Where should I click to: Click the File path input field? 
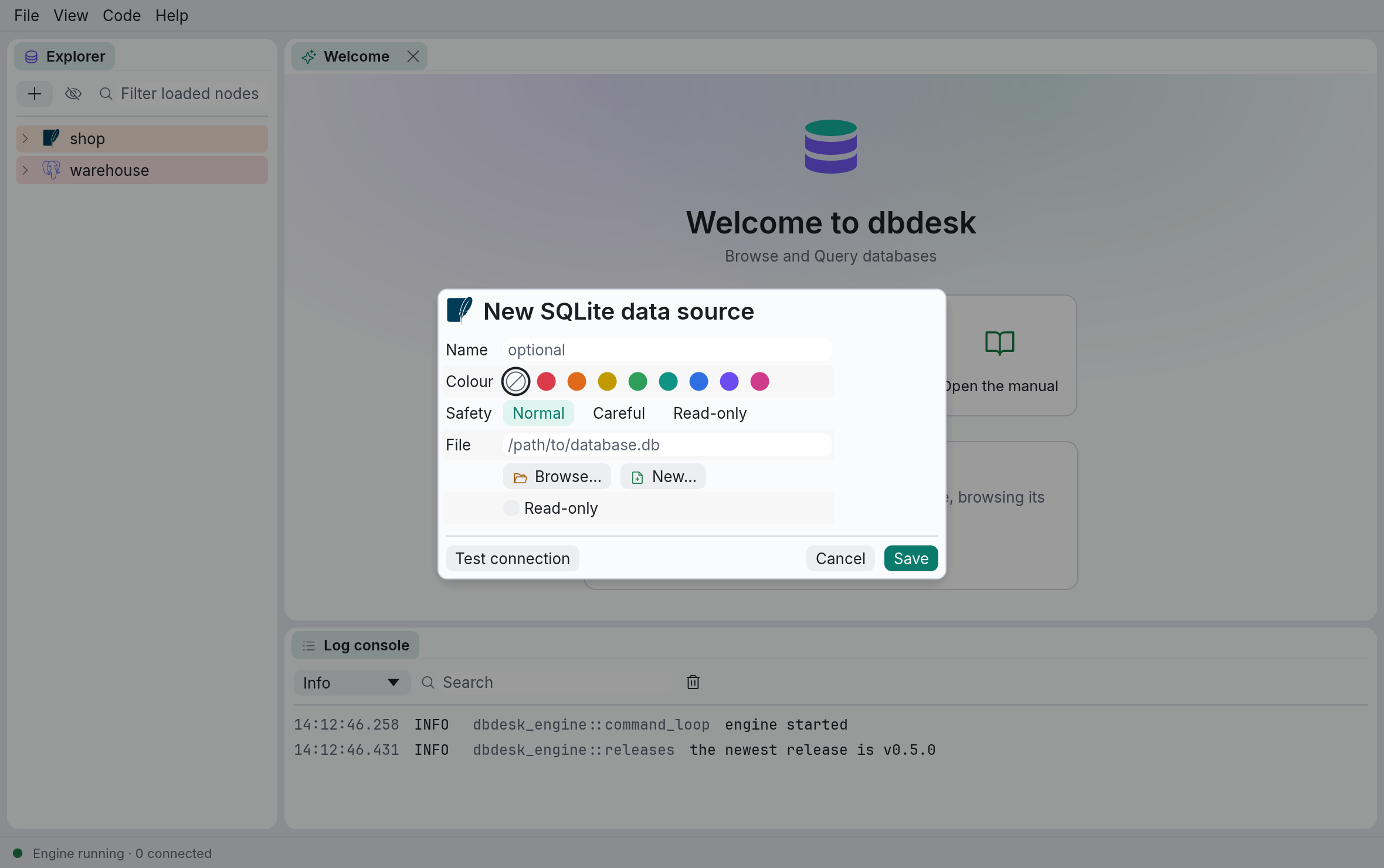pyautogui.click(x=667, y=445)
